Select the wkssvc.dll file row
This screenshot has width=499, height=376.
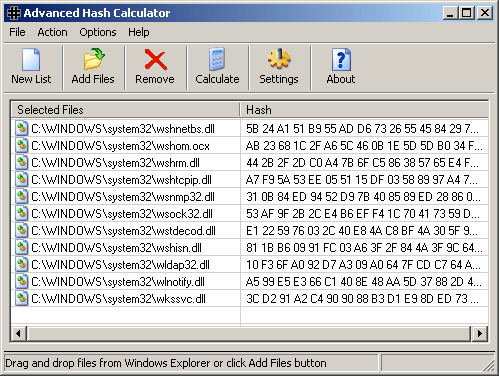tap(250, 299)
